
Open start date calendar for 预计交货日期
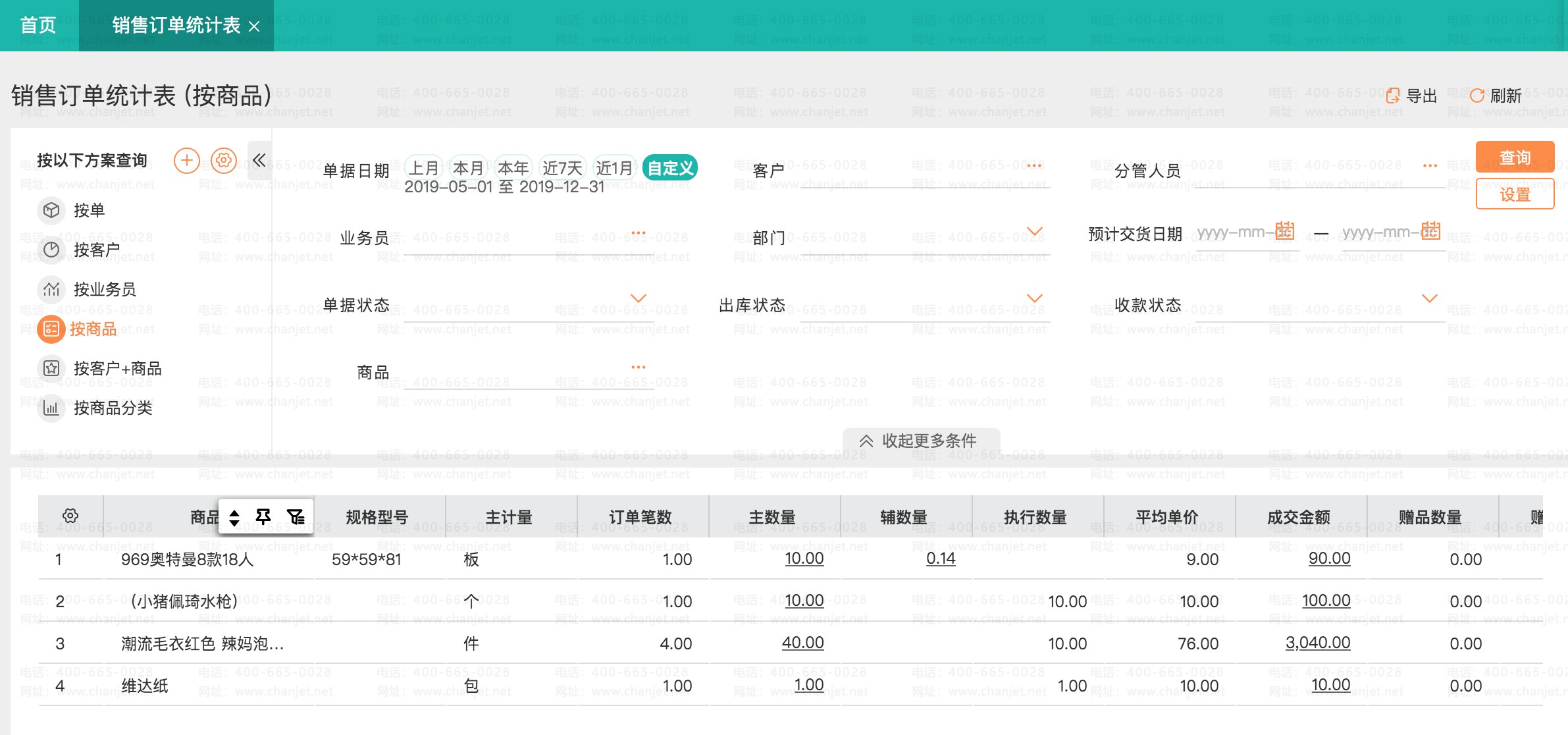point(1285,231)
